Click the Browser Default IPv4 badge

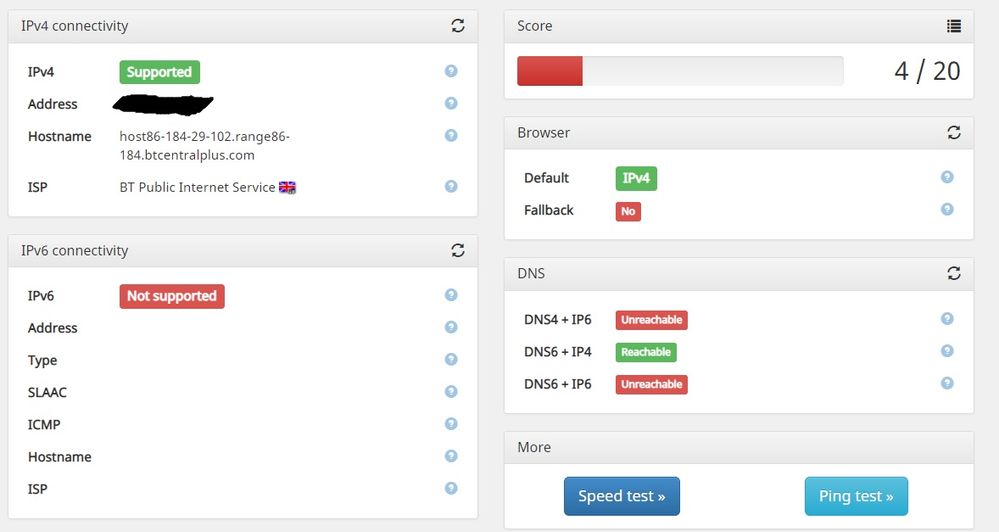pyautogui.click(x=635, y=178)
